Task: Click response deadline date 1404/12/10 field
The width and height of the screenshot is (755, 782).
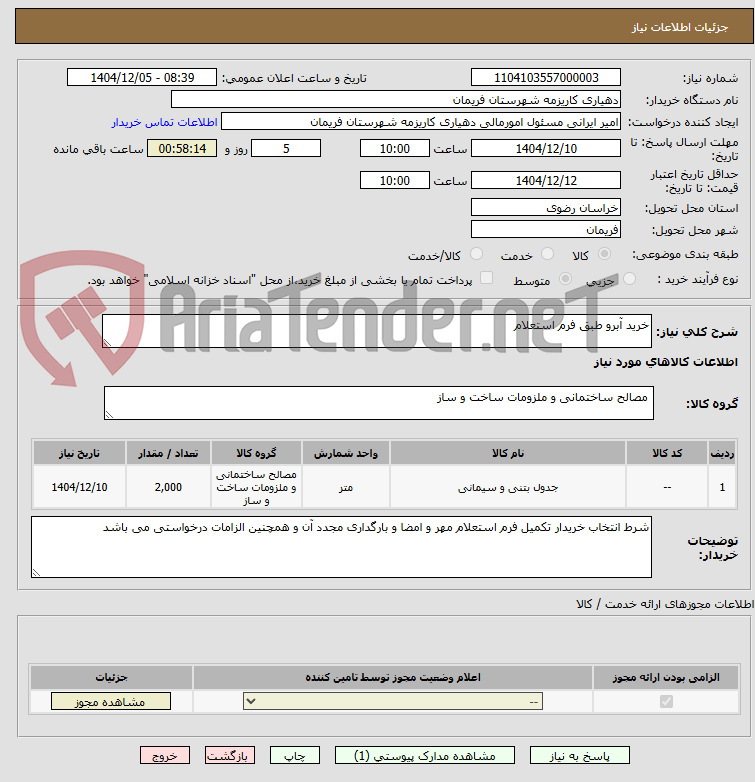Action: [x=546, y=149]
